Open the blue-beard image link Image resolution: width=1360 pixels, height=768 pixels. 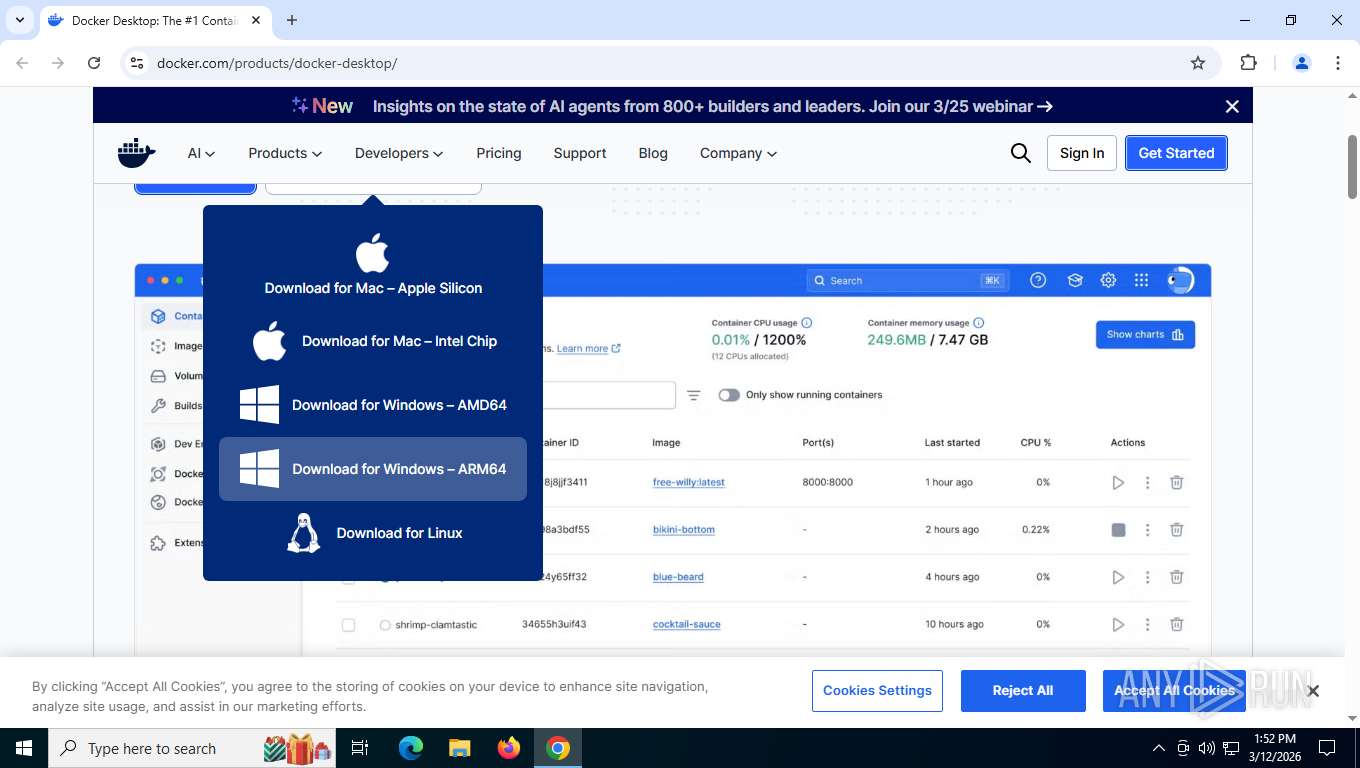[678, 577]
